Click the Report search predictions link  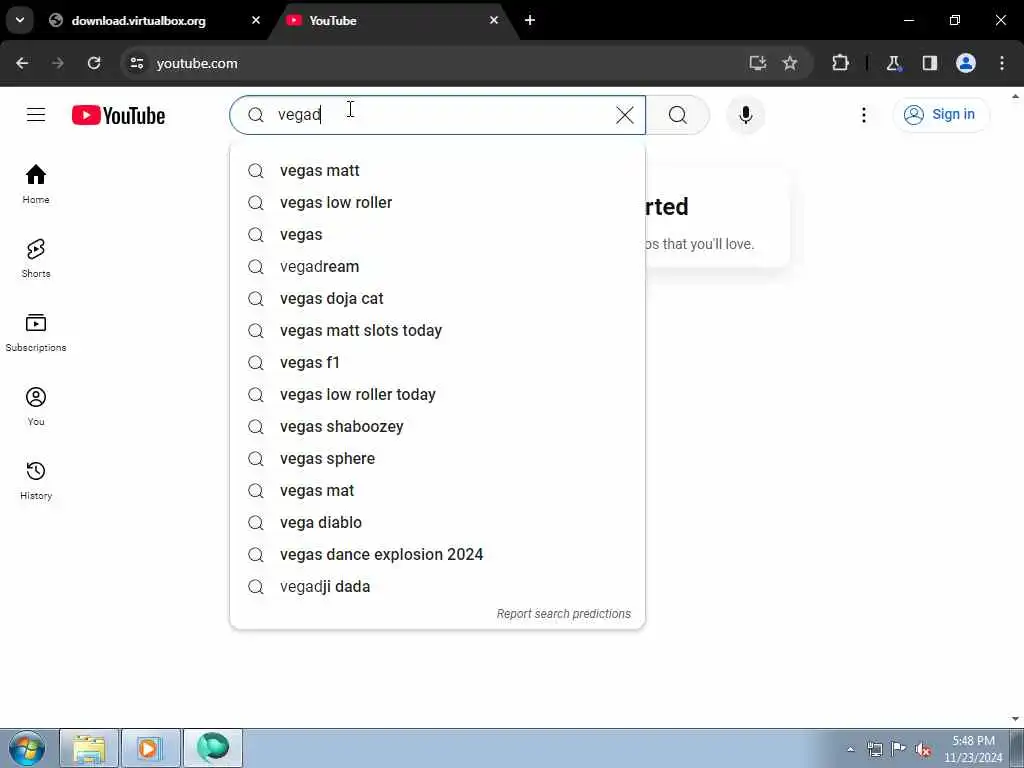pos(564,614)
